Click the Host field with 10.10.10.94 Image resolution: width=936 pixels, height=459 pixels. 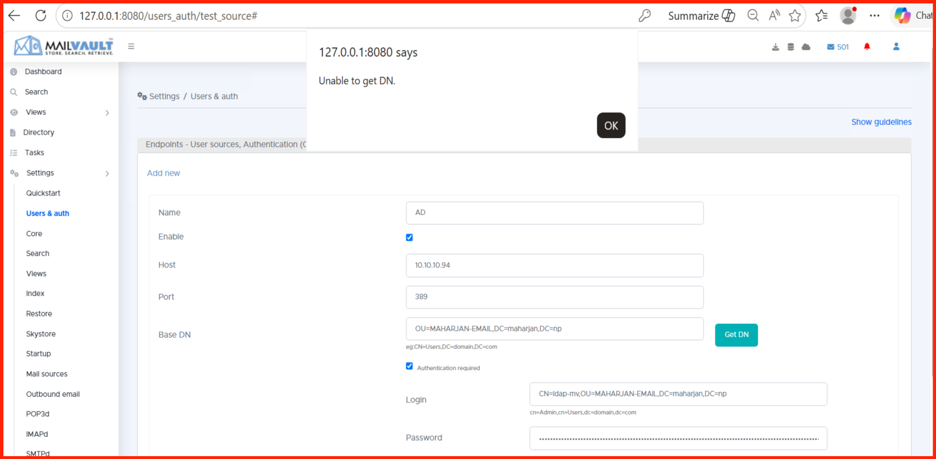555,266
